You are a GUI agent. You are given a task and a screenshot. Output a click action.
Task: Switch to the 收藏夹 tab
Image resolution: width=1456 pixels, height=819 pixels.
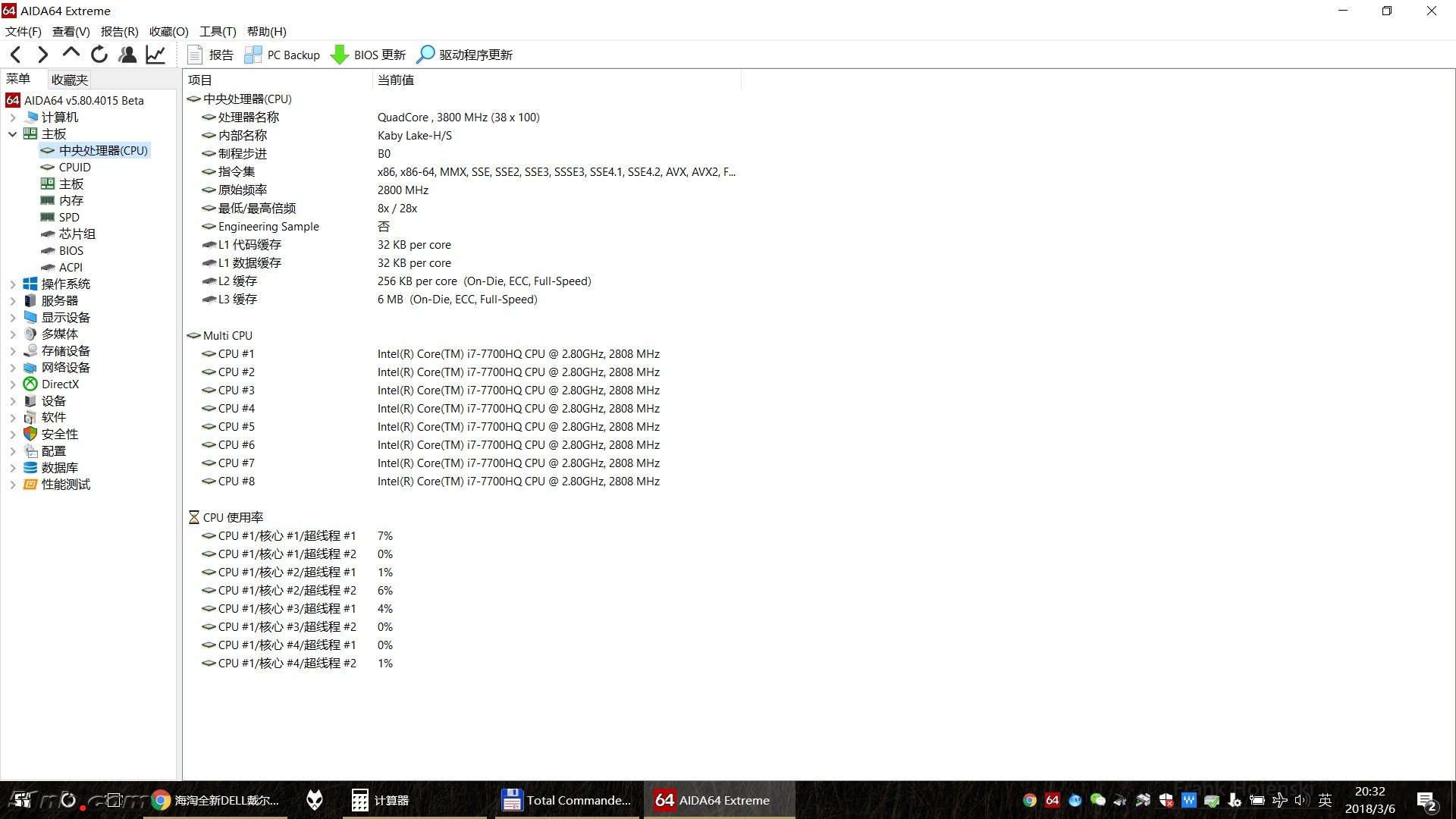(69, 80)
